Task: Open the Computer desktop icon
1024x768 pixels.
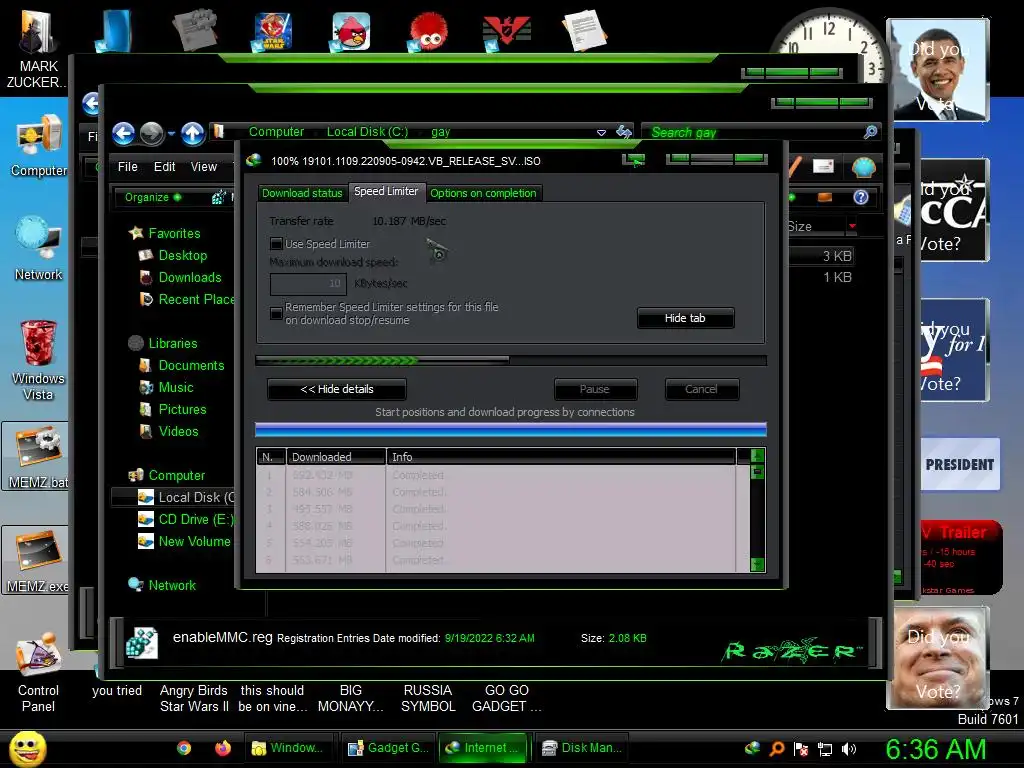Action: tap(39, 146)
